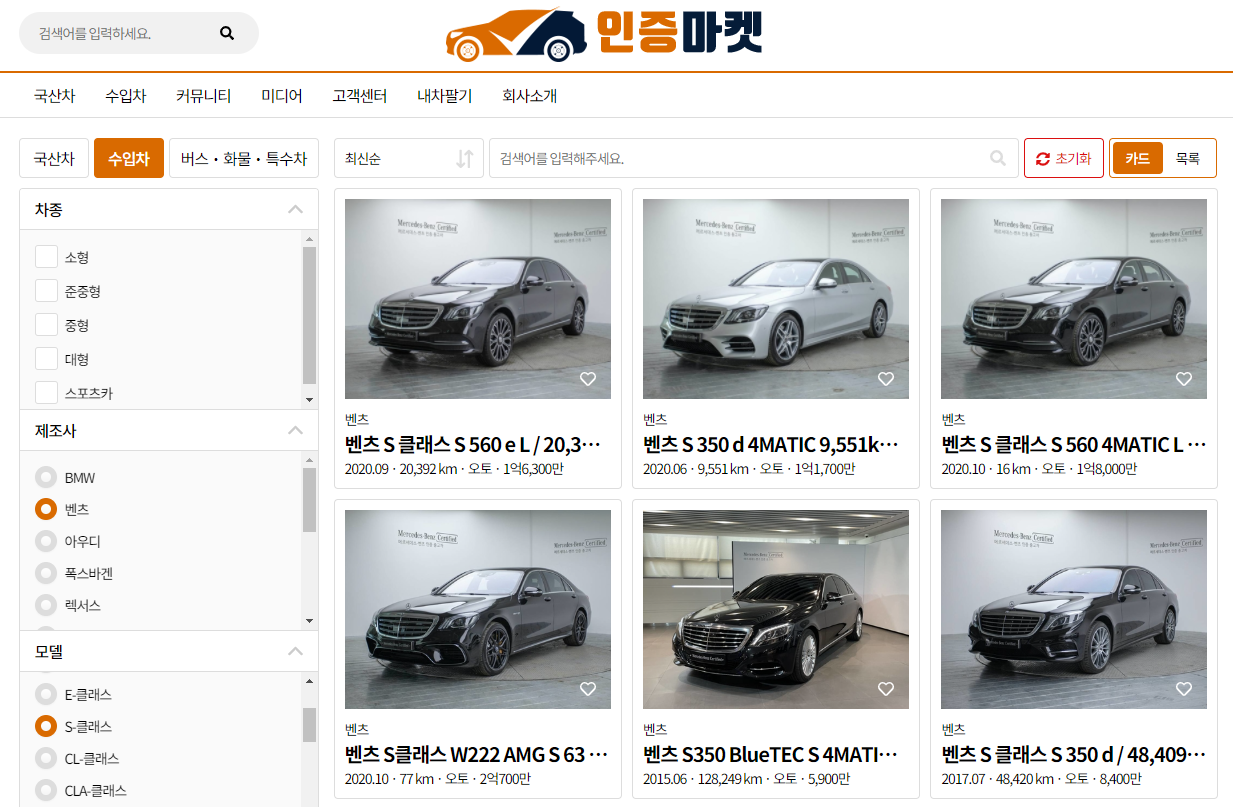Open the 벤츠 S 클래스 S 350 d / 48,409 title

[1074, 754]
